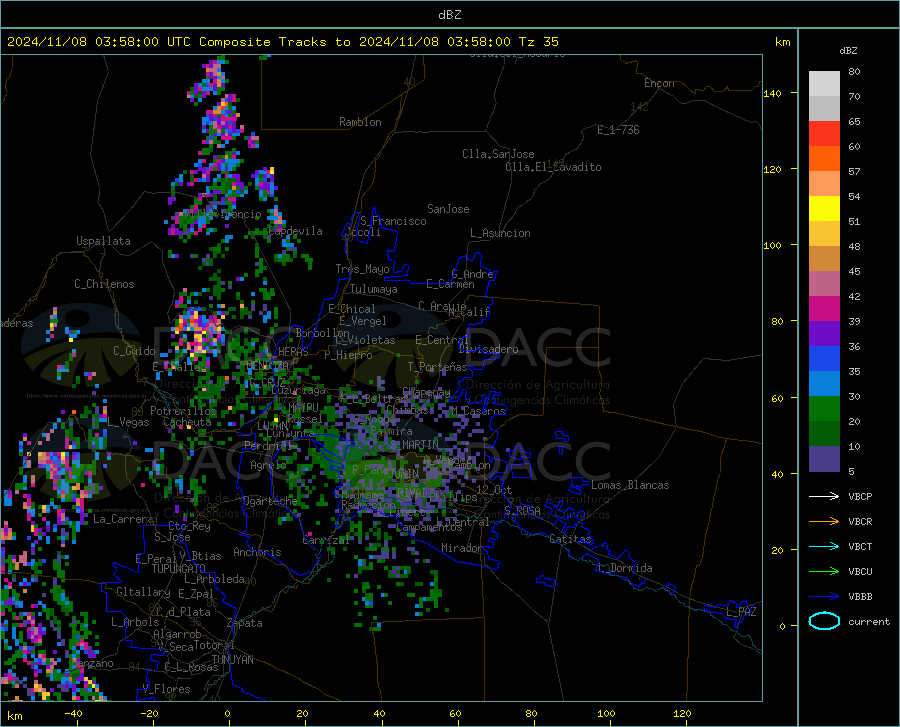The image size is (900, 727).
Task: Click the '60' tick on the bottom km axis
Action: [x=455, y=713]
